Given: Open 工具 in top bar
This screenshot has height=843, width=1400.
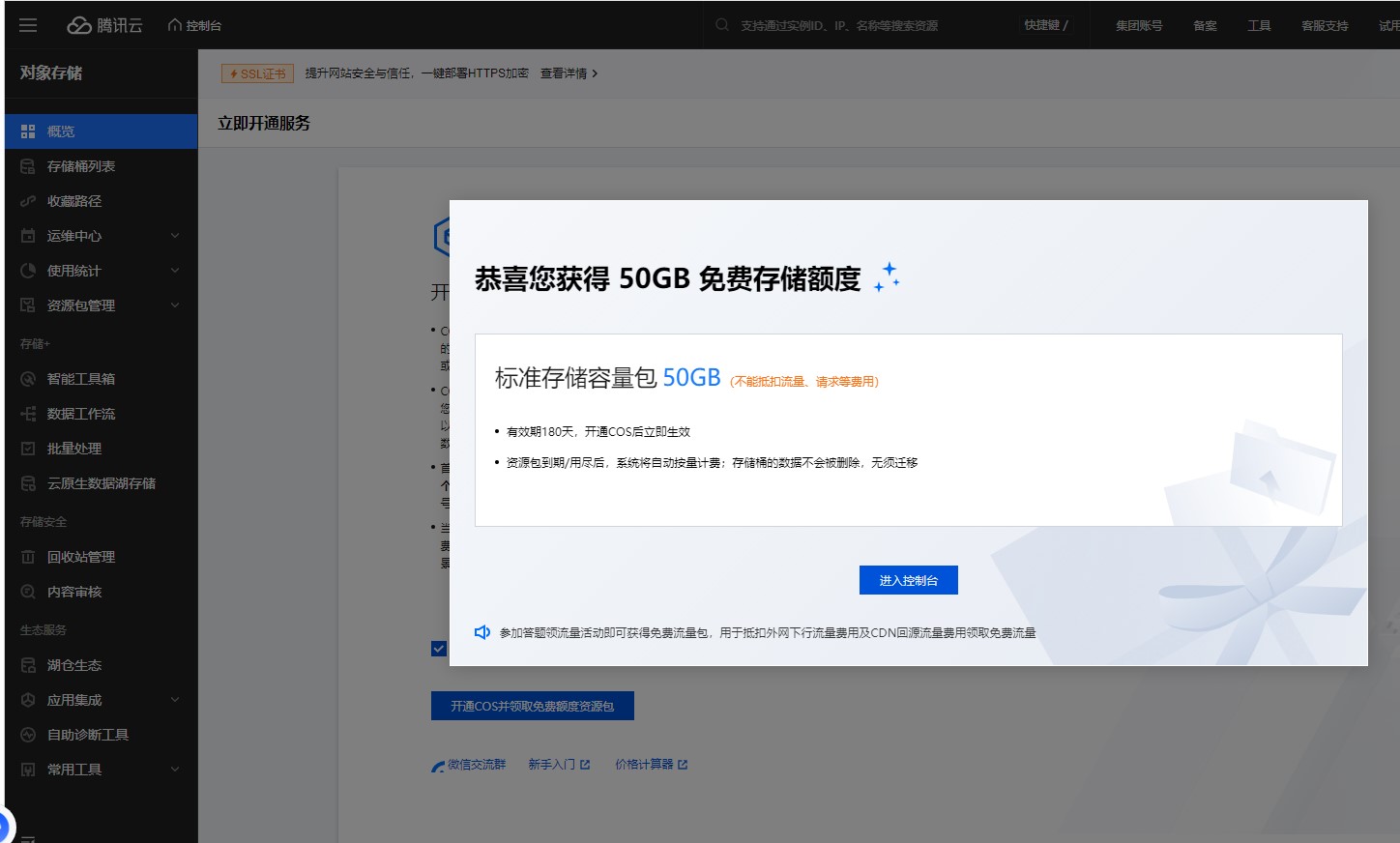Looking at the screenshot, I should [x=1259, y=25].
